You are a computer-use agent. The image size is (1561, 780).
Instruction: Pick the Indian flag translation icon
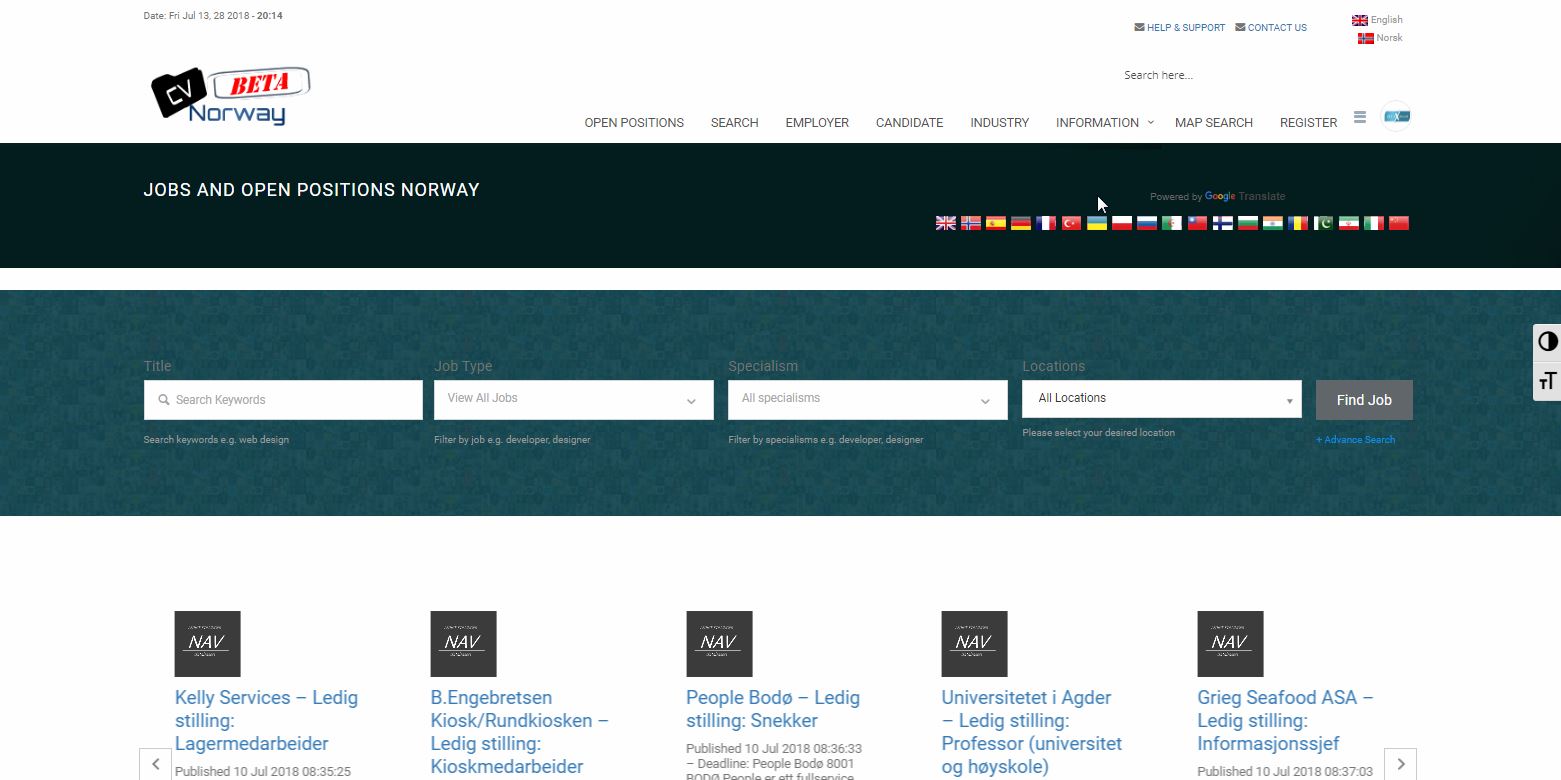[x=1273, y=223]
